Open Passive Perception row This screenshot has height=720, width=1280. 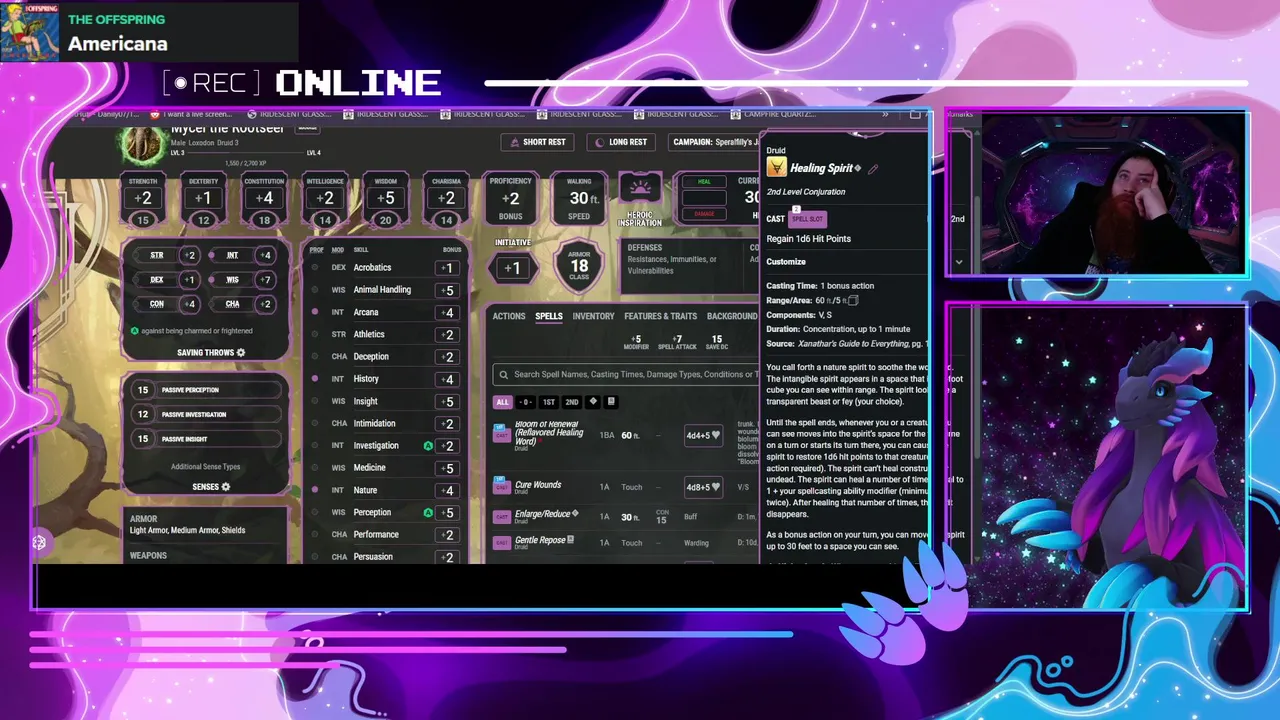(206, 390)
